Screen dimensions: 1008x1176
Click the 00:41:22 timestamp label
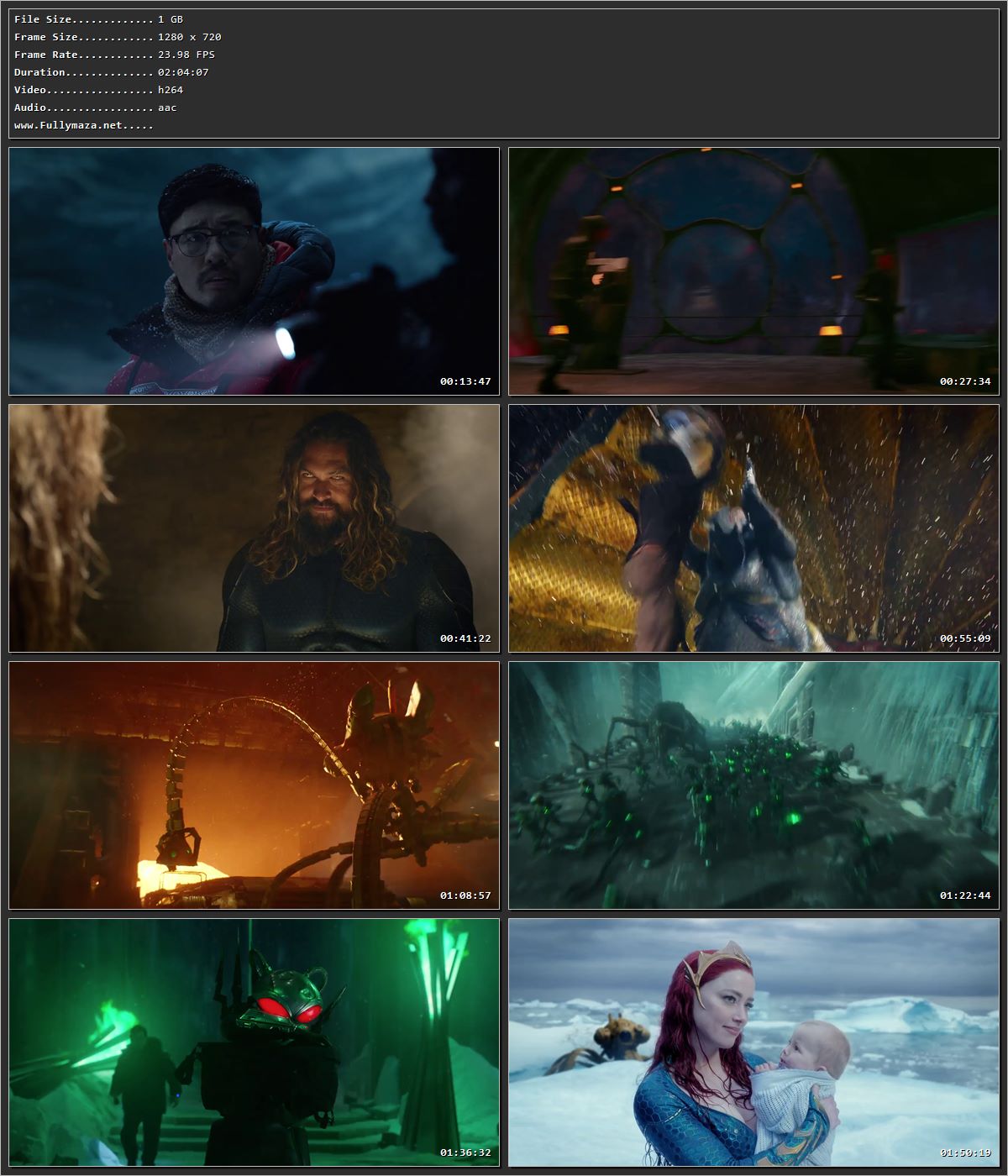[465, 638]
